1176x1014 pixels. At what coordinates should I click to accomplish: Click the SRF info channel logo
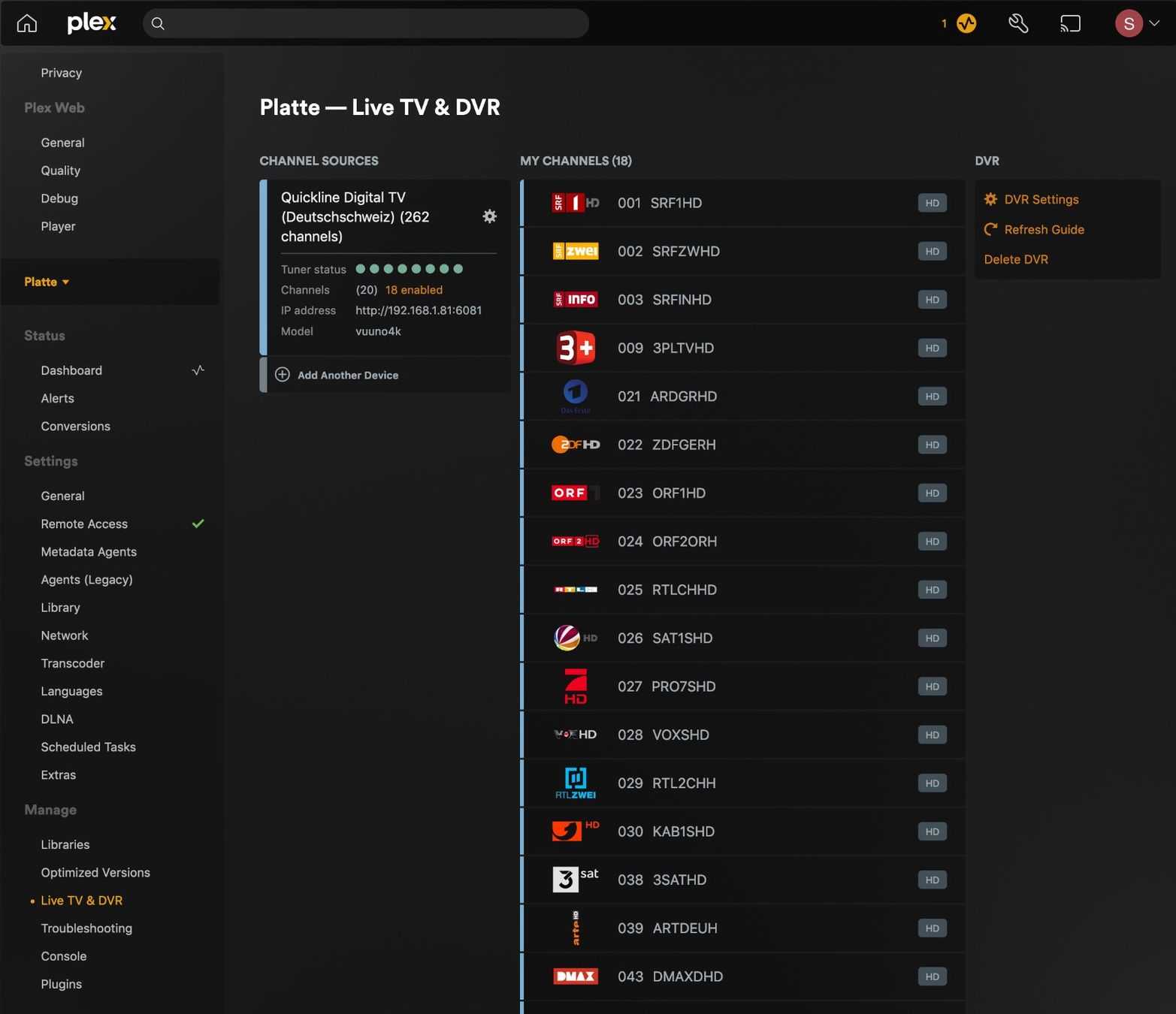click(x=576, y=300)
